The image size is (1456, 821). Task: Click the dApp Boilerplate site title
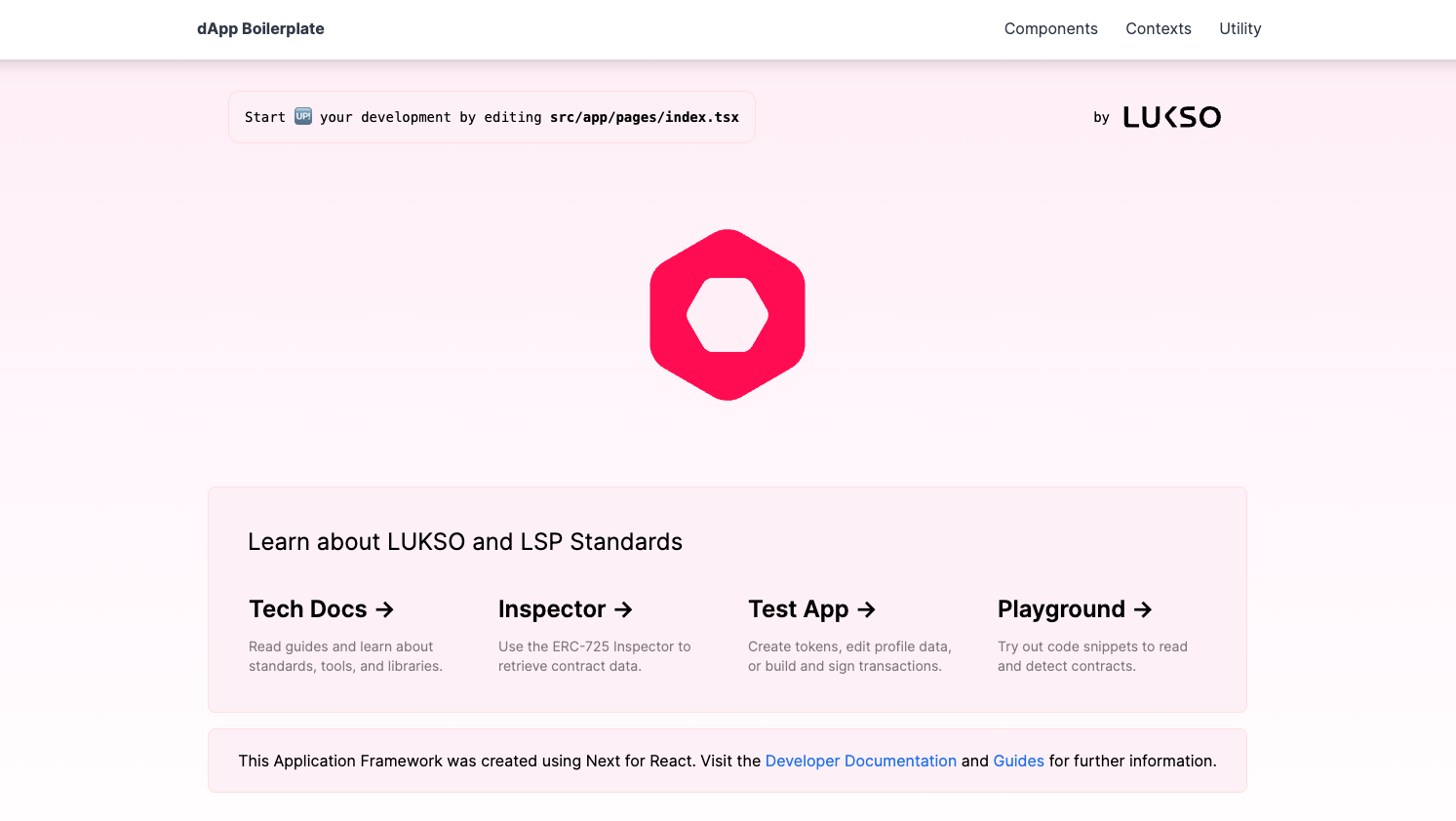tap(260, 29)
